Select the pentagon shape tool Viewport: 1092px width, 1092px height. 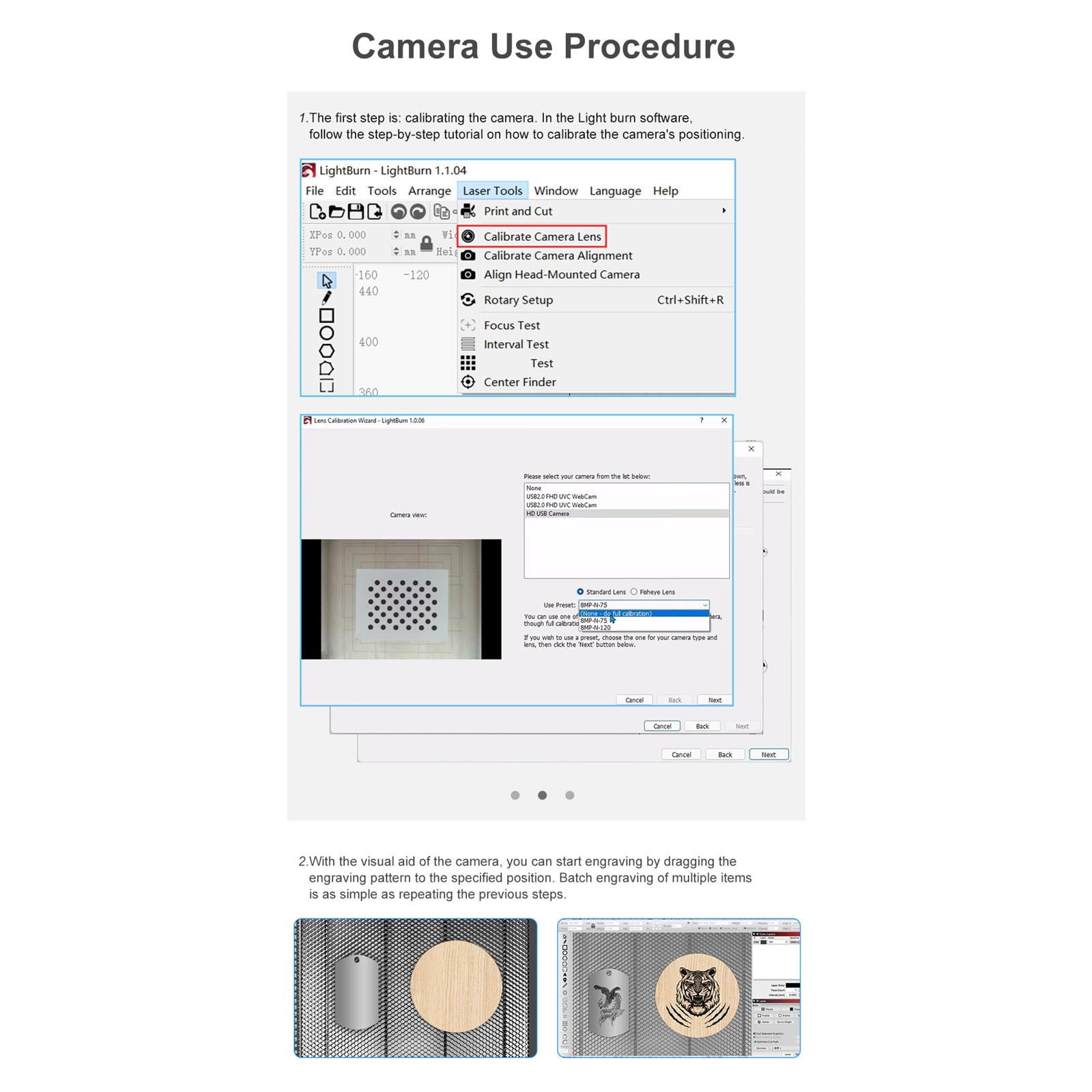click(327, 369)
